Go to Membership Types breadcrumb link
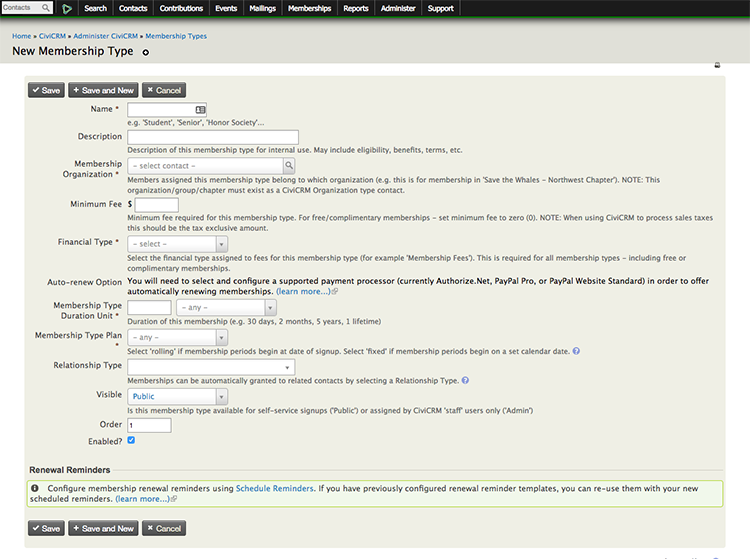Screen dimensions: 750x559 (x=176, y=36)
